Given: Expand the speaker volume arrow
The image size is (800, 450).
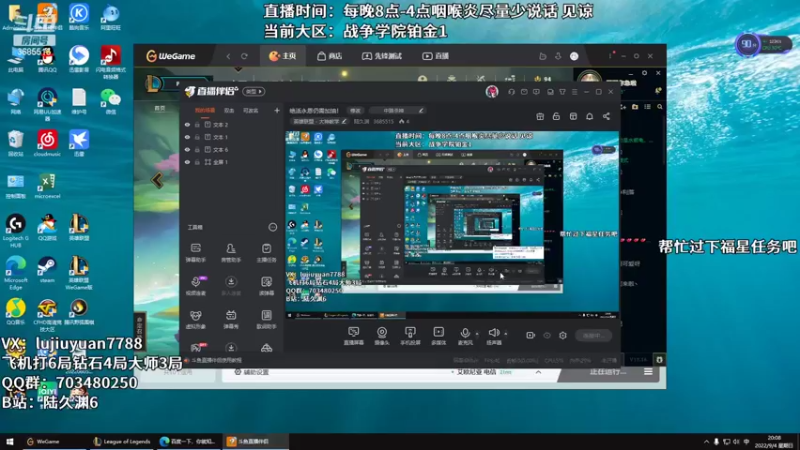Looking at the screenshot, I should tap(506, 334).
